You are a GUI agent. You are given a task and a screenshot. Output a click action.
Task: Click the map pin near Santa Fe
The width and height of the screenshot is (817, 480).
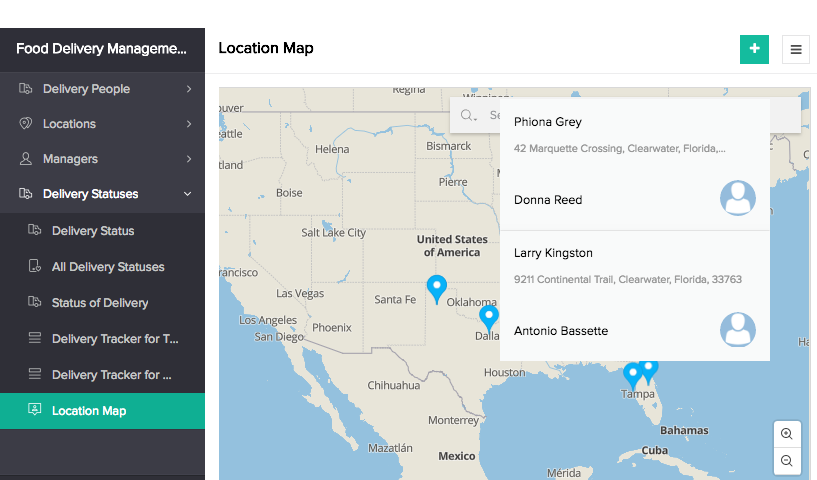pos(437,289)
